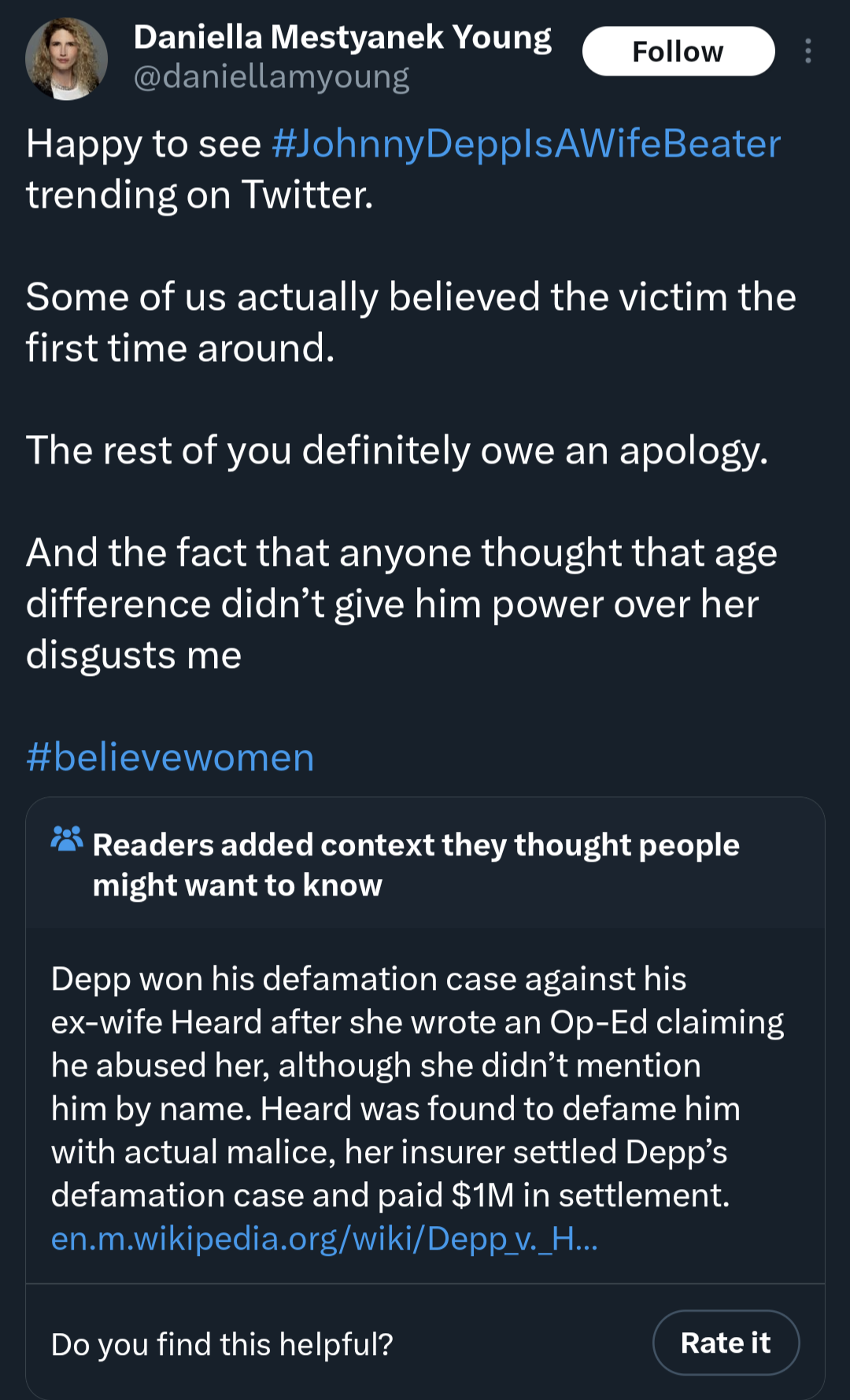850x1400 pixels.
Task: Click the display name Daniella Mestyanek Young
Action: click(342, 38)
